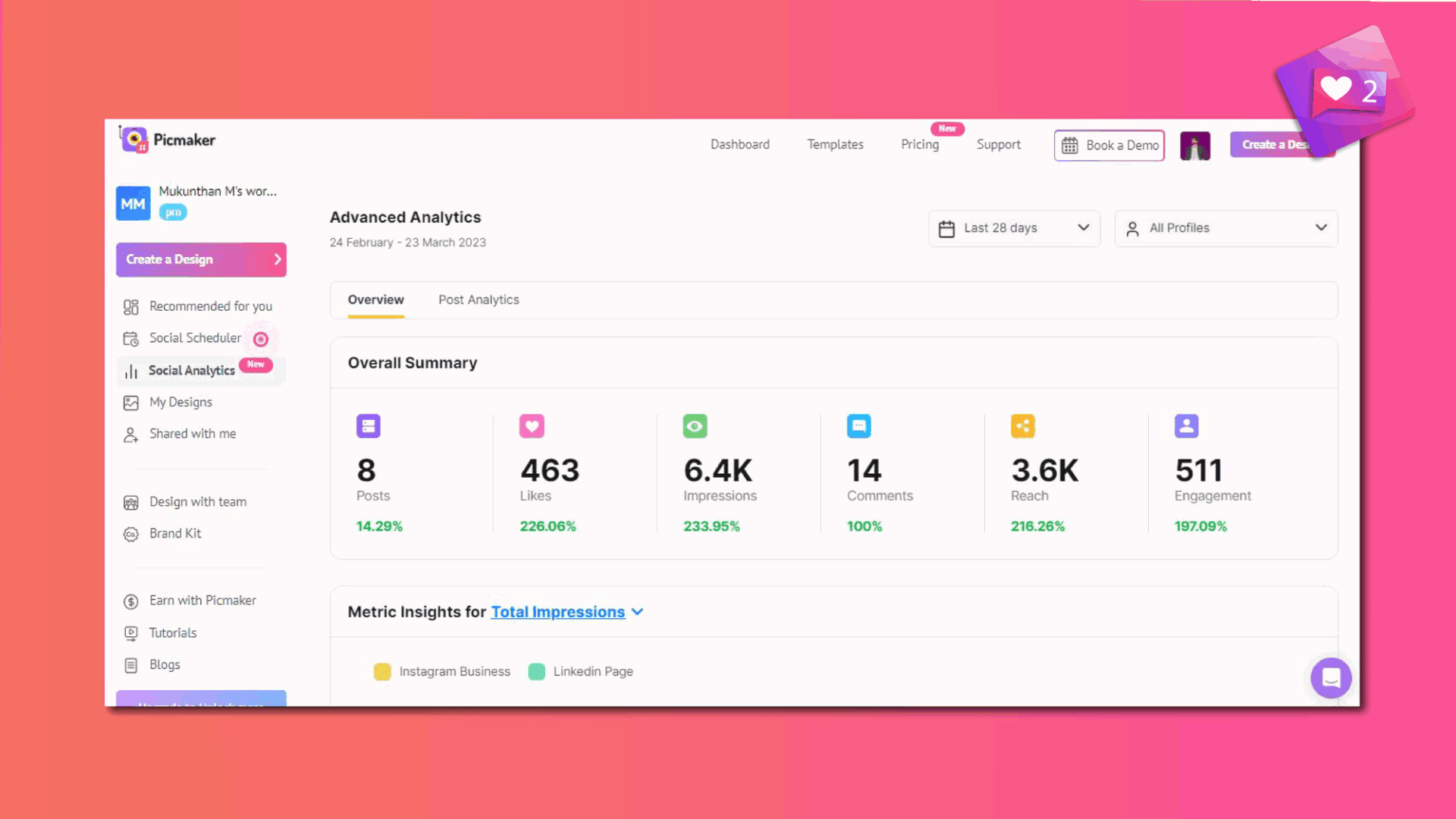Click the Tutorials sidebar icon
Image resolution: width=1456 pixels, height=819 pixels.
(131, 633)
